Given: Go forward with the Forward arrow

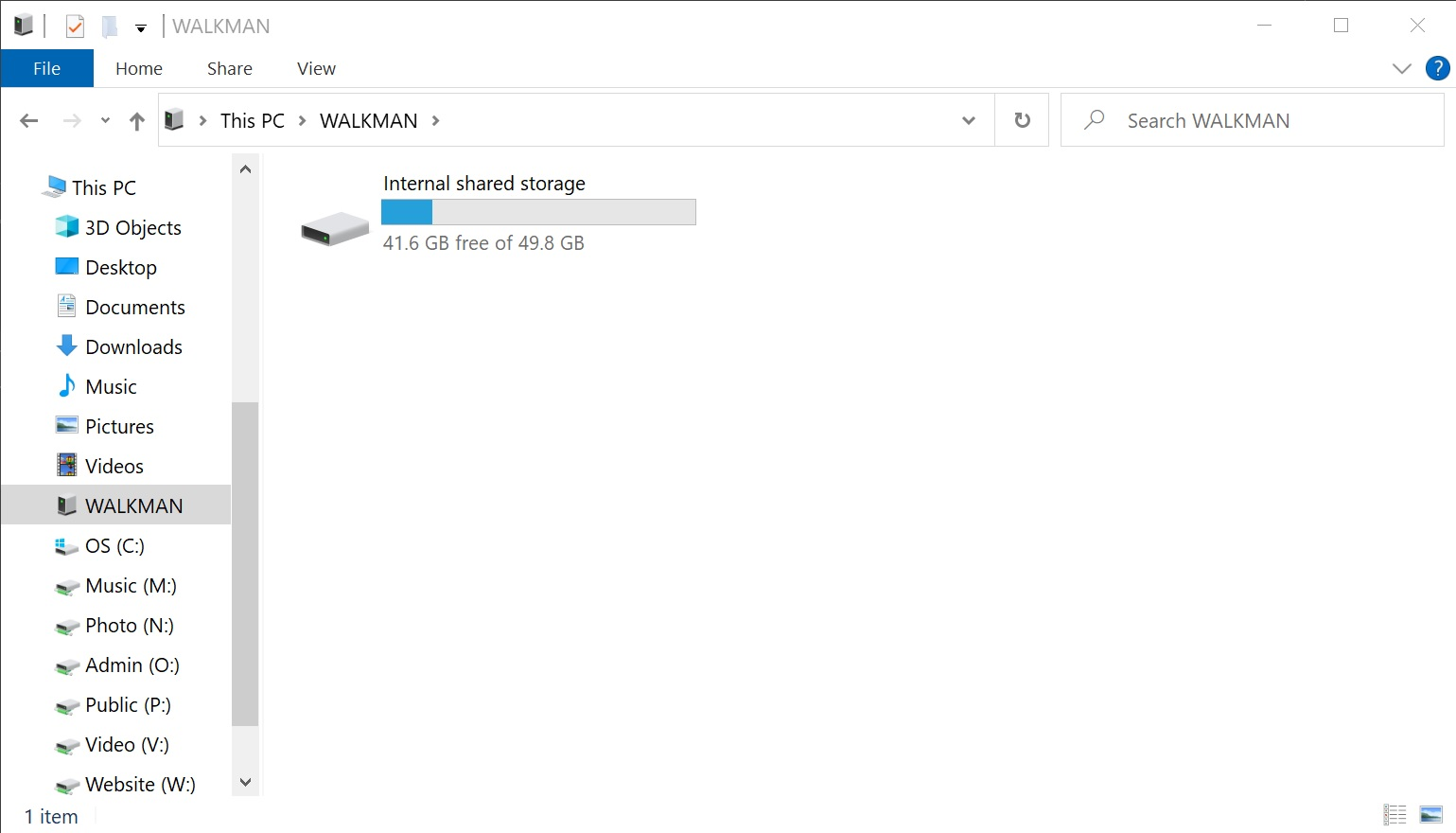Looking at the screenshot, I should [72, 120].
